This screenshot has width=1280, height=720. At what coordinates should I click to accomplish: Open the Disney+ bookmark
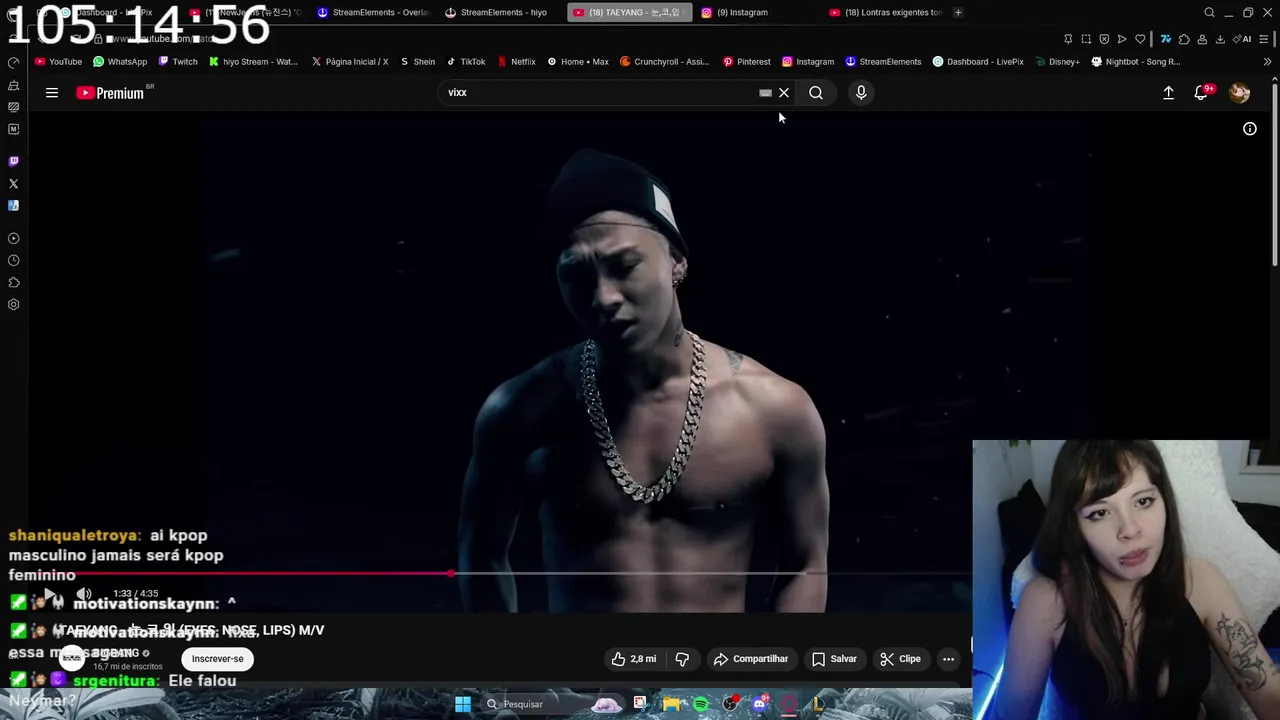coord(1057,62)
